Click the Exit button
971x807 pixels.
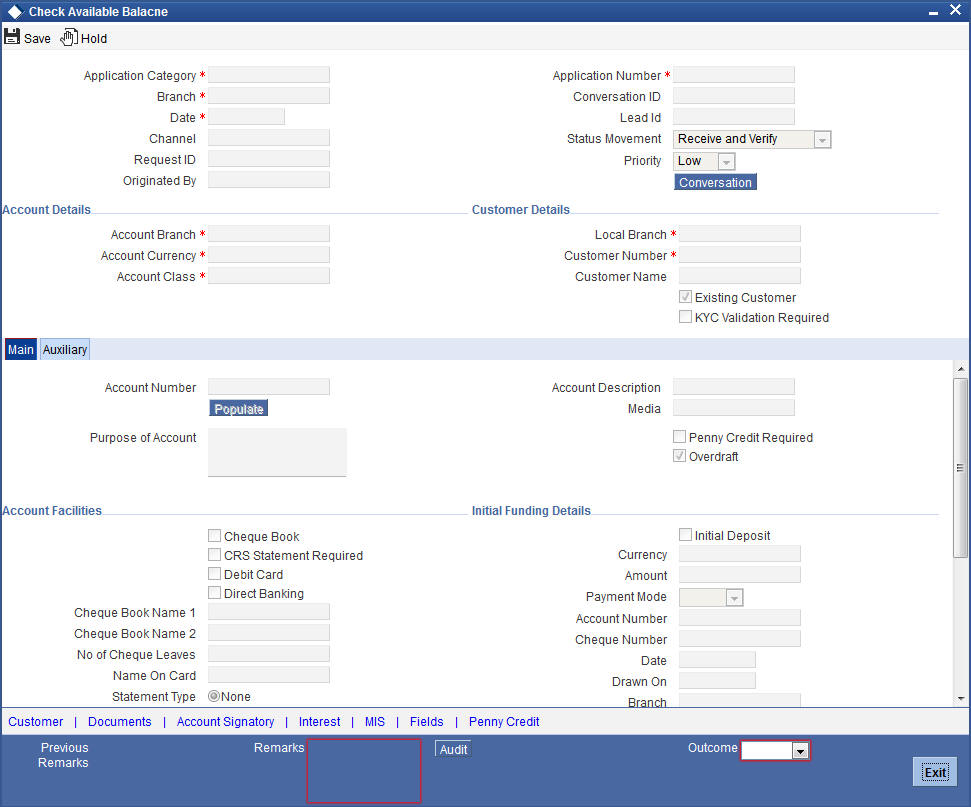[x=935, y=772]
